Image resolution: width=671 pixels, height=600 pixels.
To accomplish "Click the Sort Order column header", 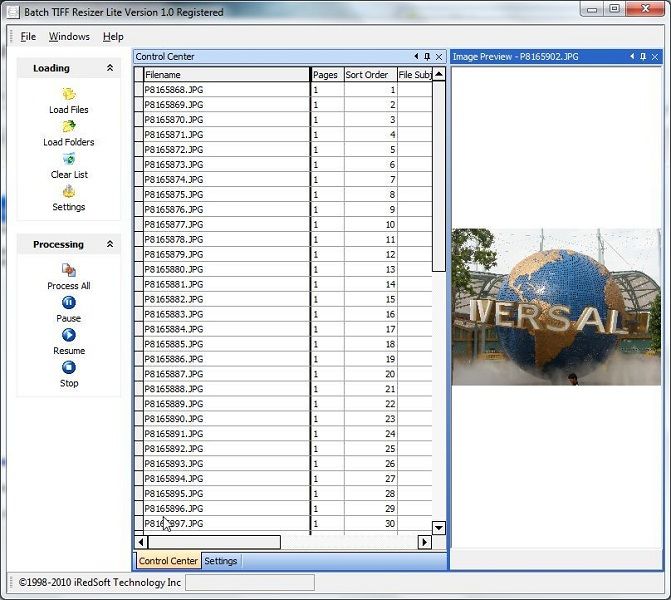I will tap(367, 75).
